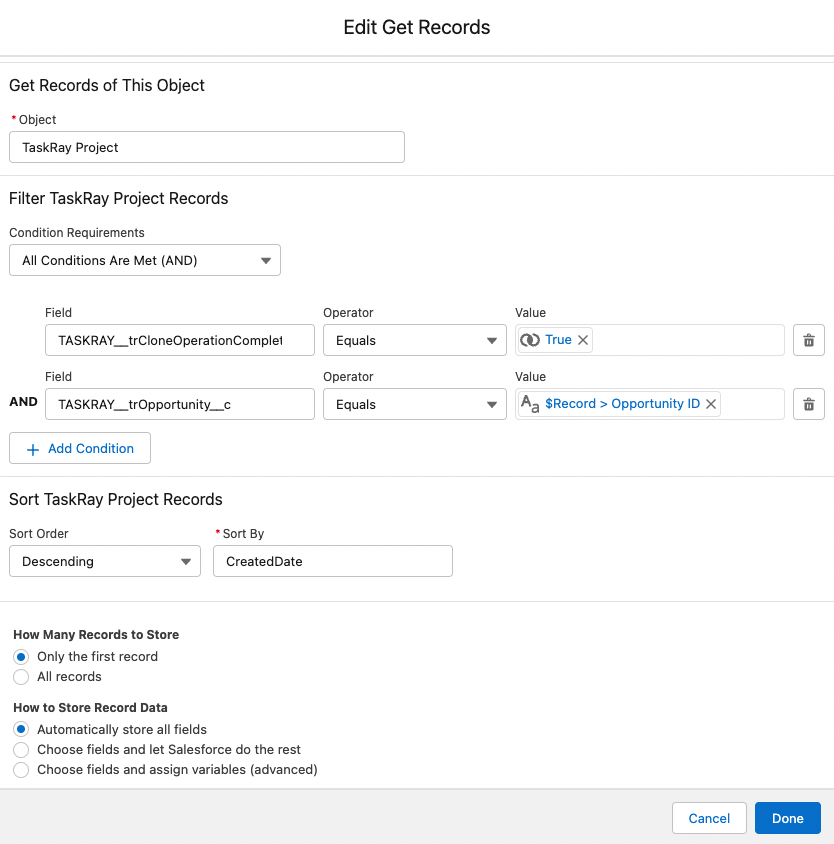Click the Condition Requirements label
This screenshot has width=834, height=844.
pyautogui.click(x=77, y=233)
